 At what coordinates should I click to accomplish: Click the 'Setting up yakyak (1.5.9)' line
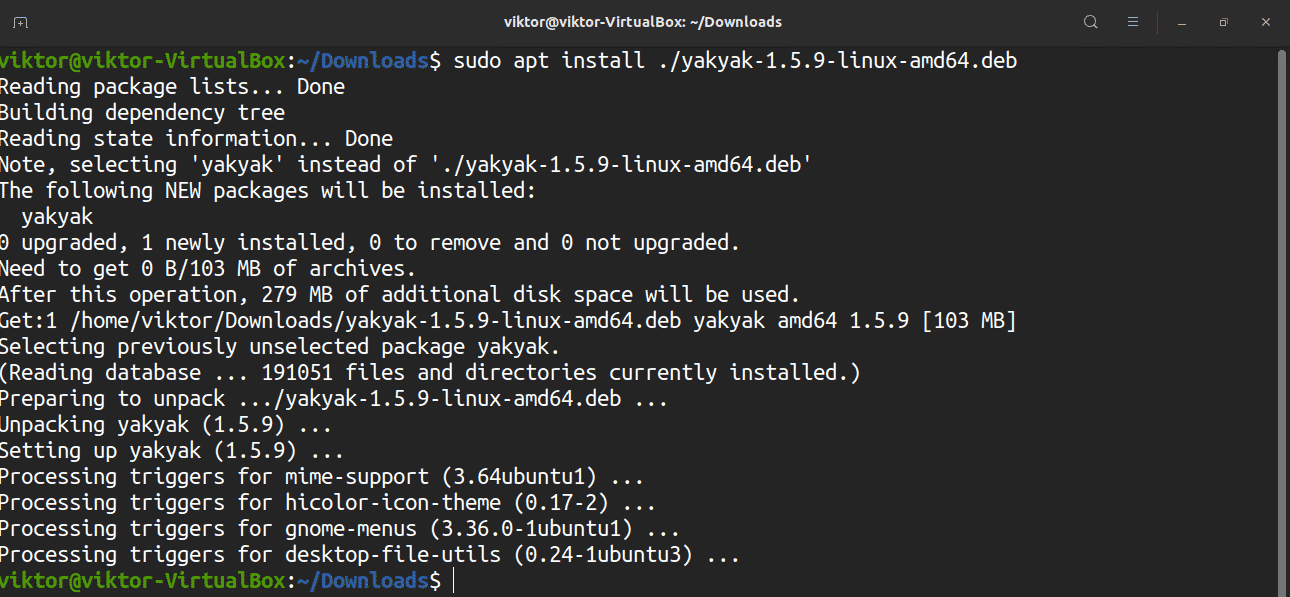click(171, 451)
